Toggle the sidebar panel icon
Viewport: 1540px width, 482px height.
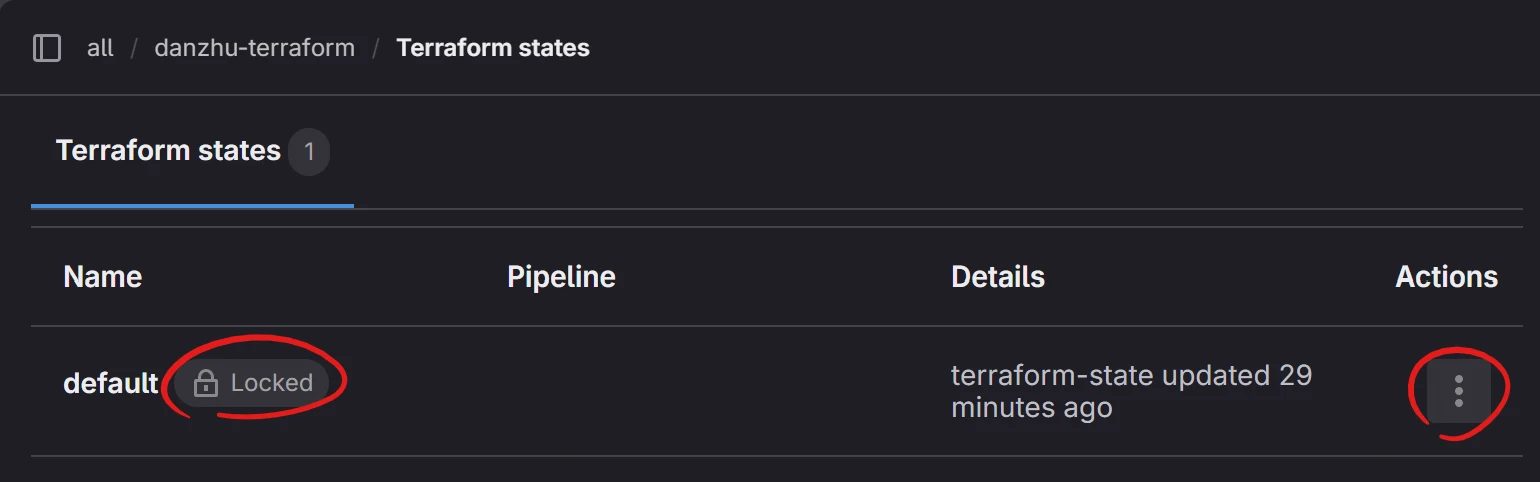(47, 48)
